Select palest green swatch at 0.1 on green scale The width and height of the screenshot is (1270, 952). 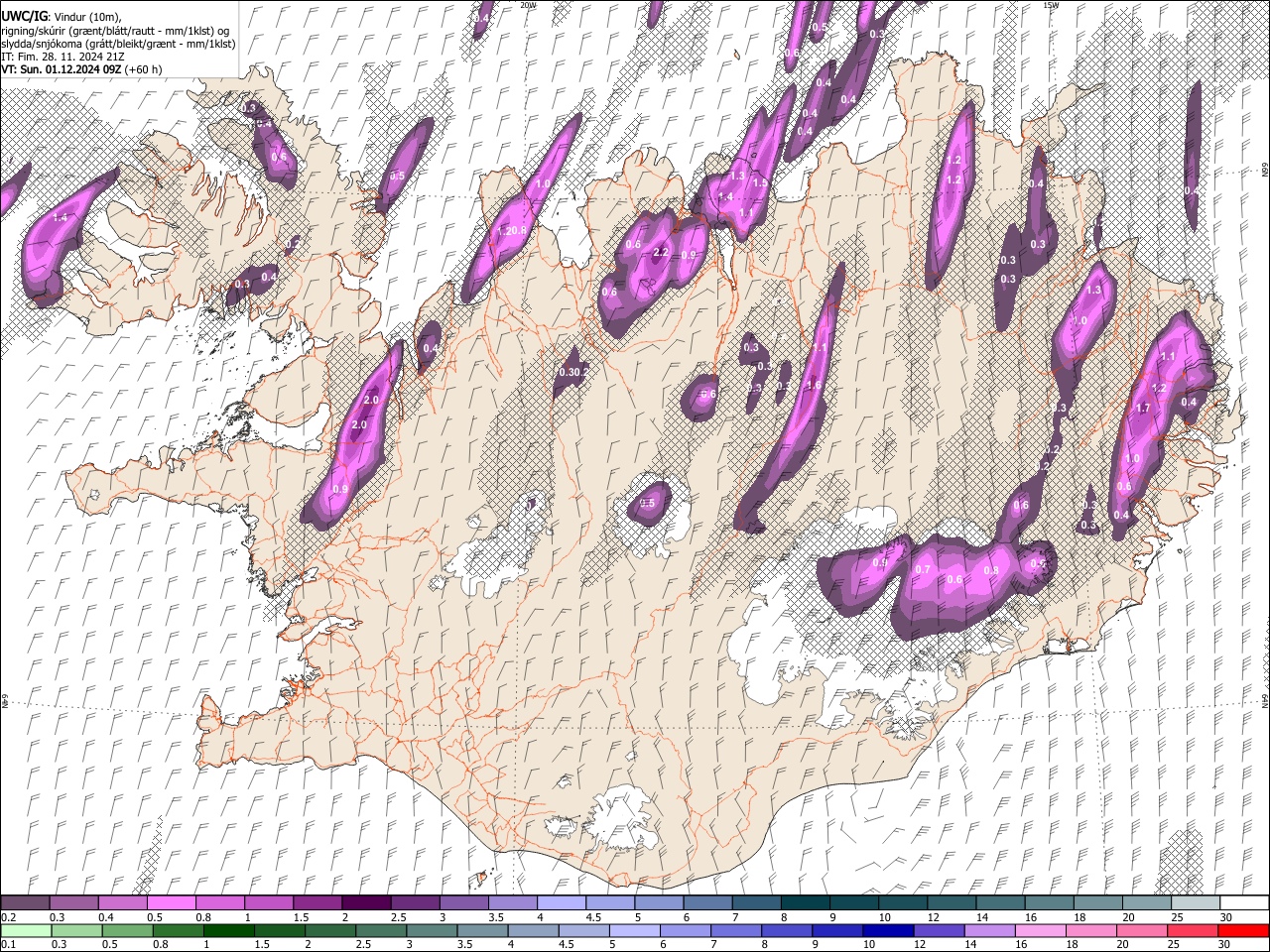25,931
